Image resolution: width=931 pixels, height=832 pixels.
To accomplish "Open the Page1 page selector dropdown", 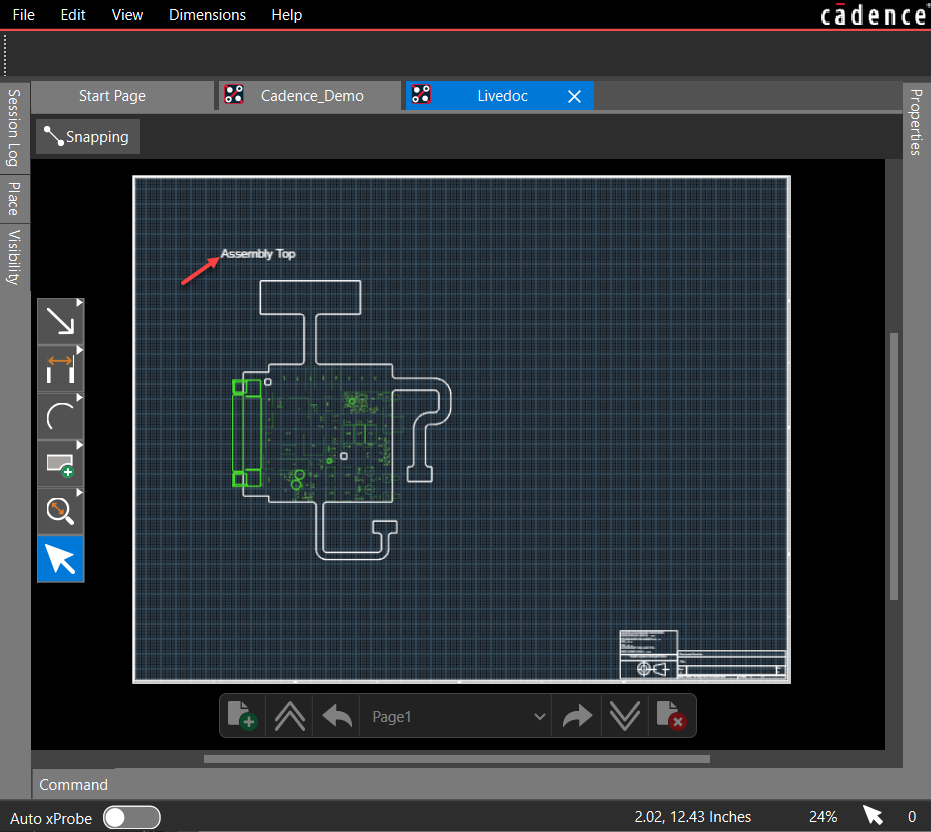I will 455,717.
